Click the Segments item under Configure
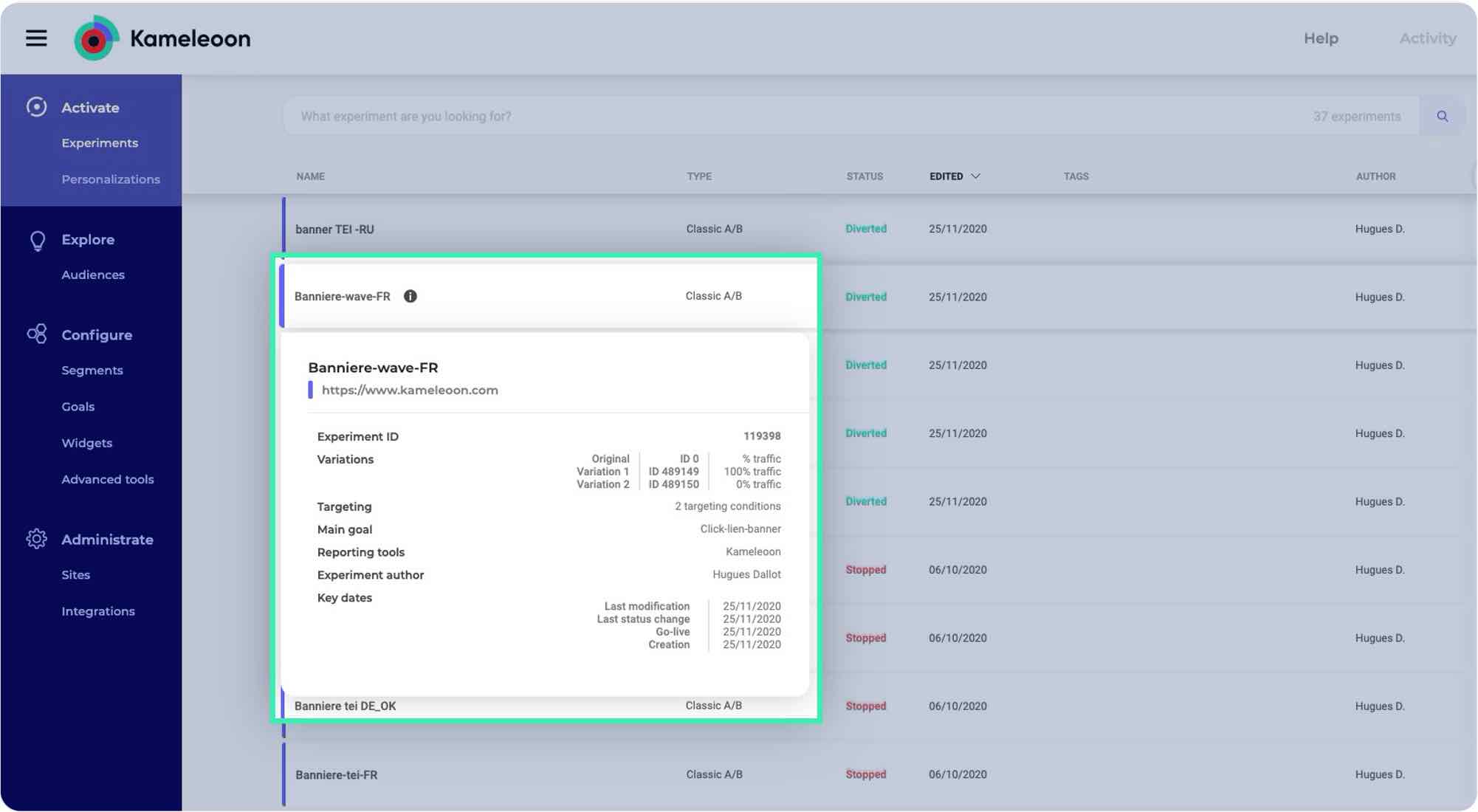 (x=91, y=370)
